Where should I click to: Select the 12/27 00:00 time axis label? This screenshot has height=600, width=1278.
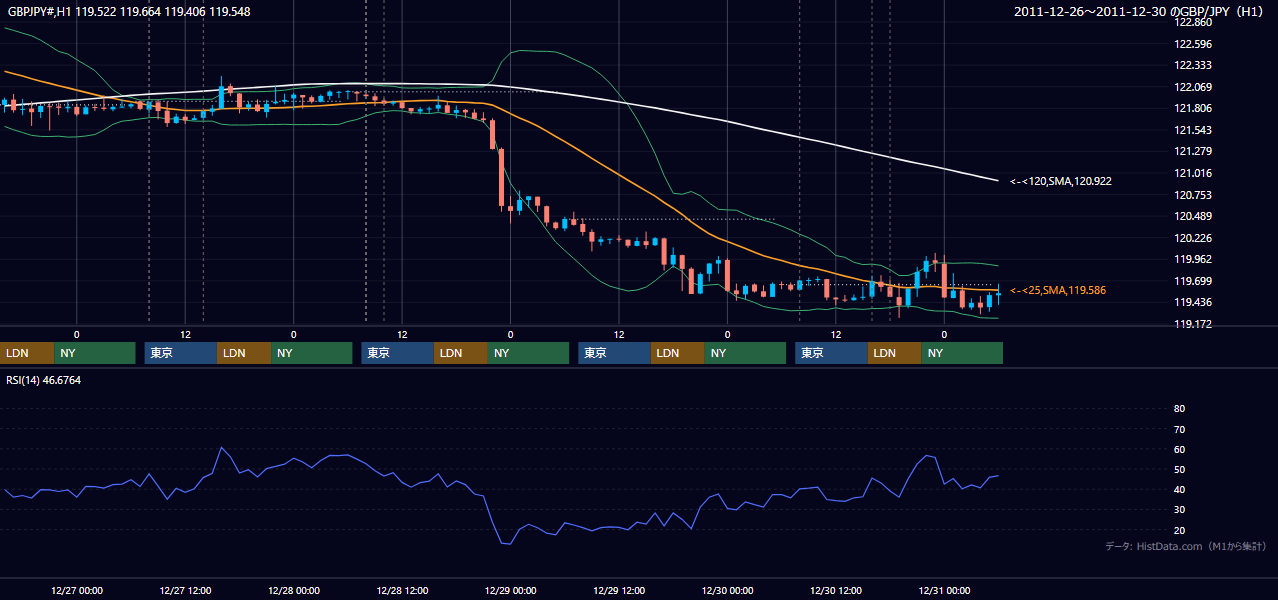(77, 590)
